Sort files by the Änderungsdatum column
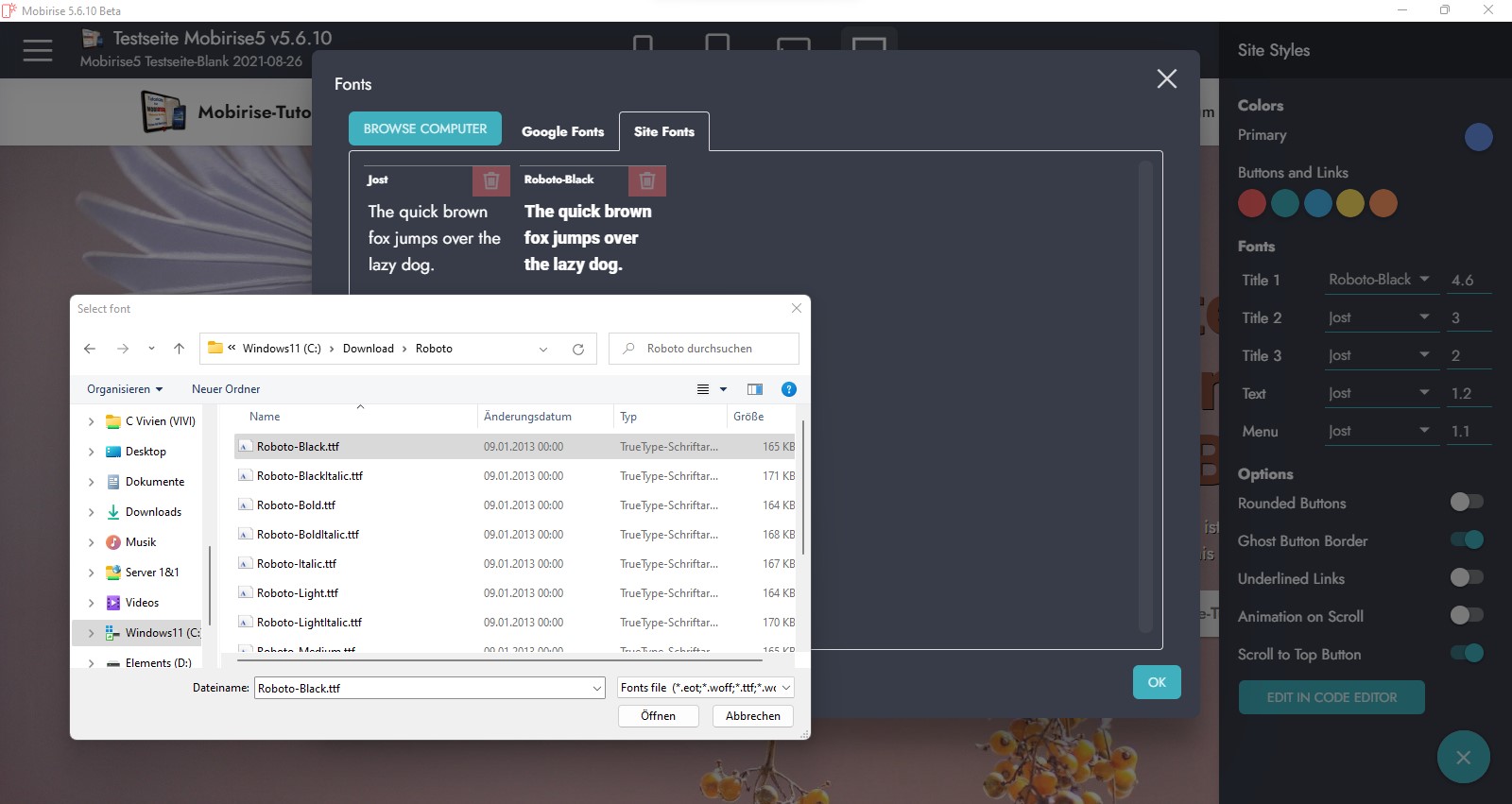The image size is (1512, 804). pos(527,417)
